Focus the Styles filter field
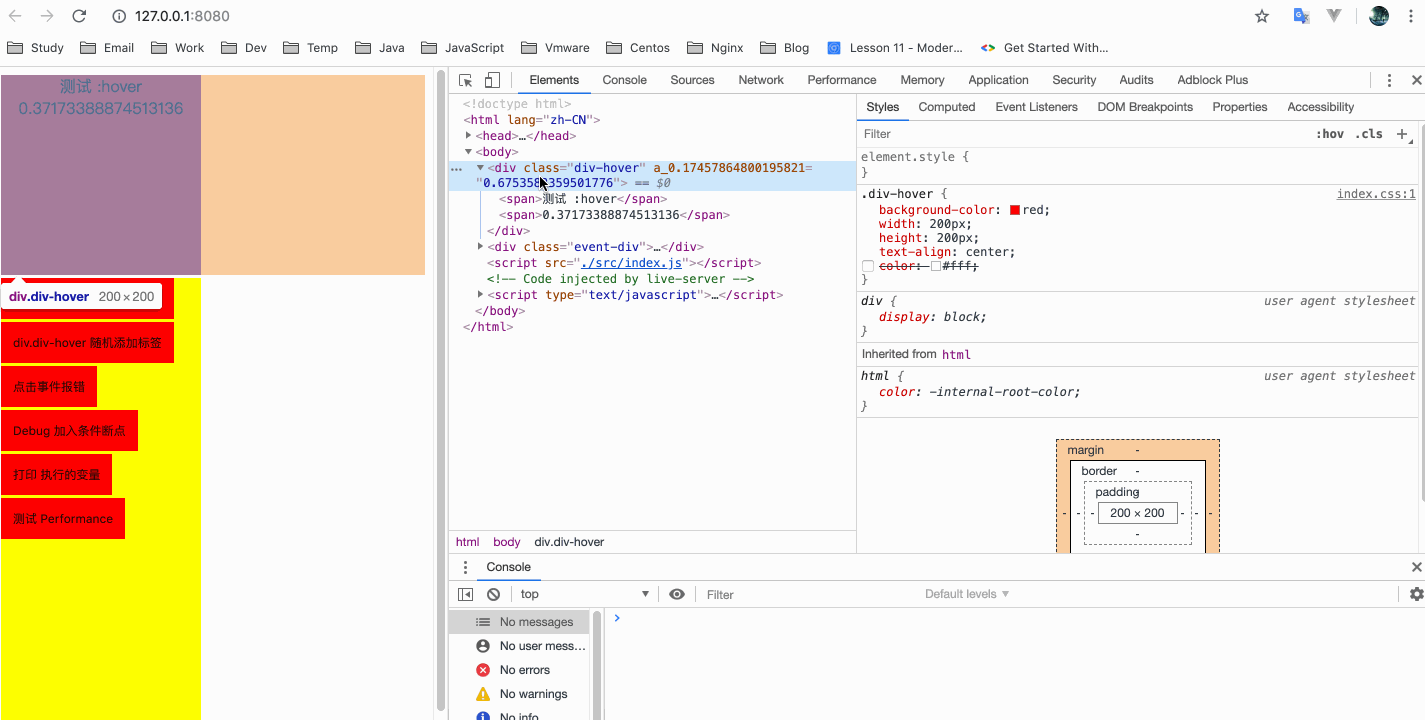This screenshot has height=720, width=1425. point(1083,134)
